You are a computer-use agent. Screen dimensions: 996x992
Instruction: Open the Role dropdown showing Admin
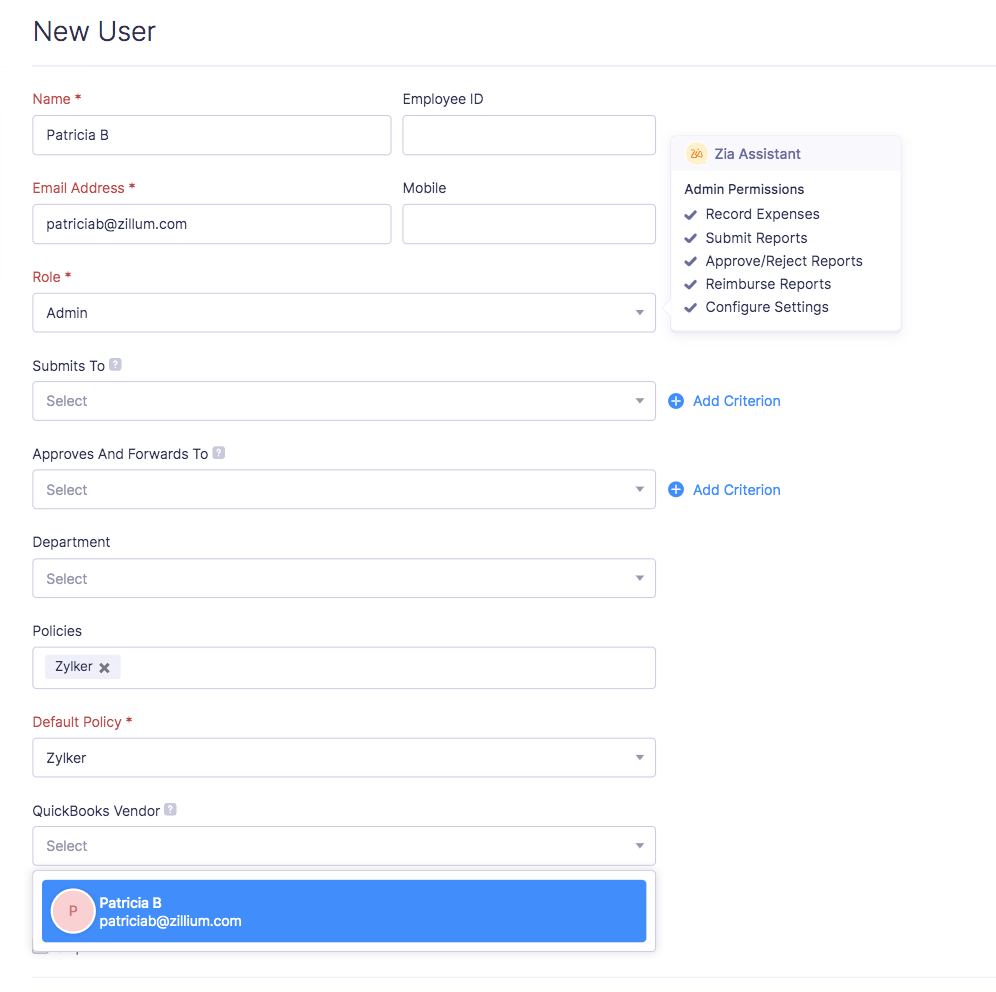click(x=639, y=312)
